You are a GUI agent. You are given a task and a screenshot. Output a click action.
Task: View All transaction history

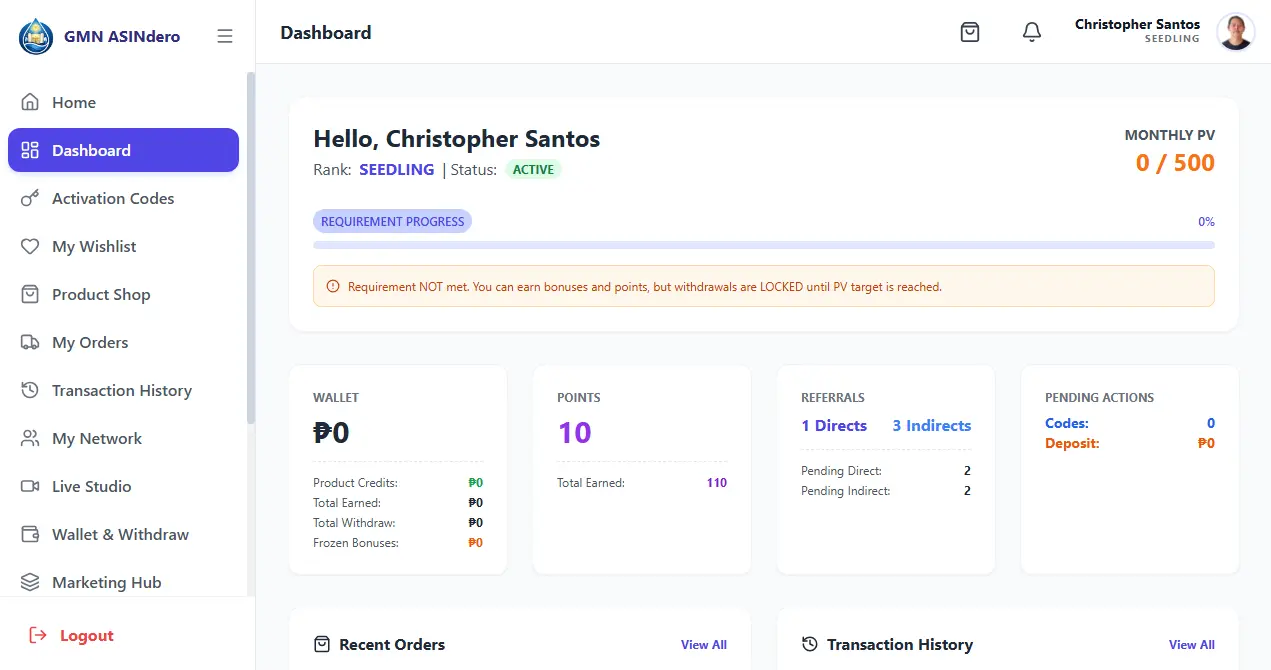1192,645
